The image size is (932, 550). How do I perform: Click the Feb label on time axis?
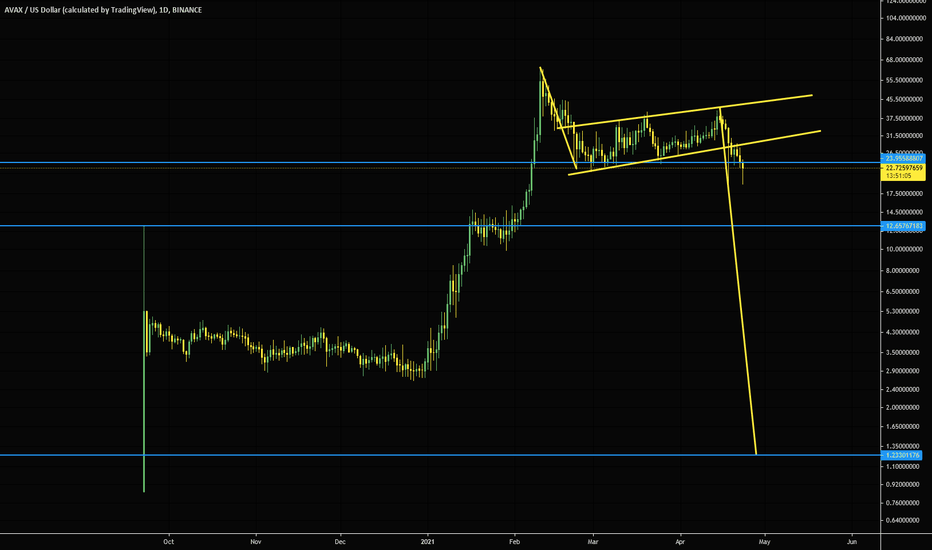(515, 542)
